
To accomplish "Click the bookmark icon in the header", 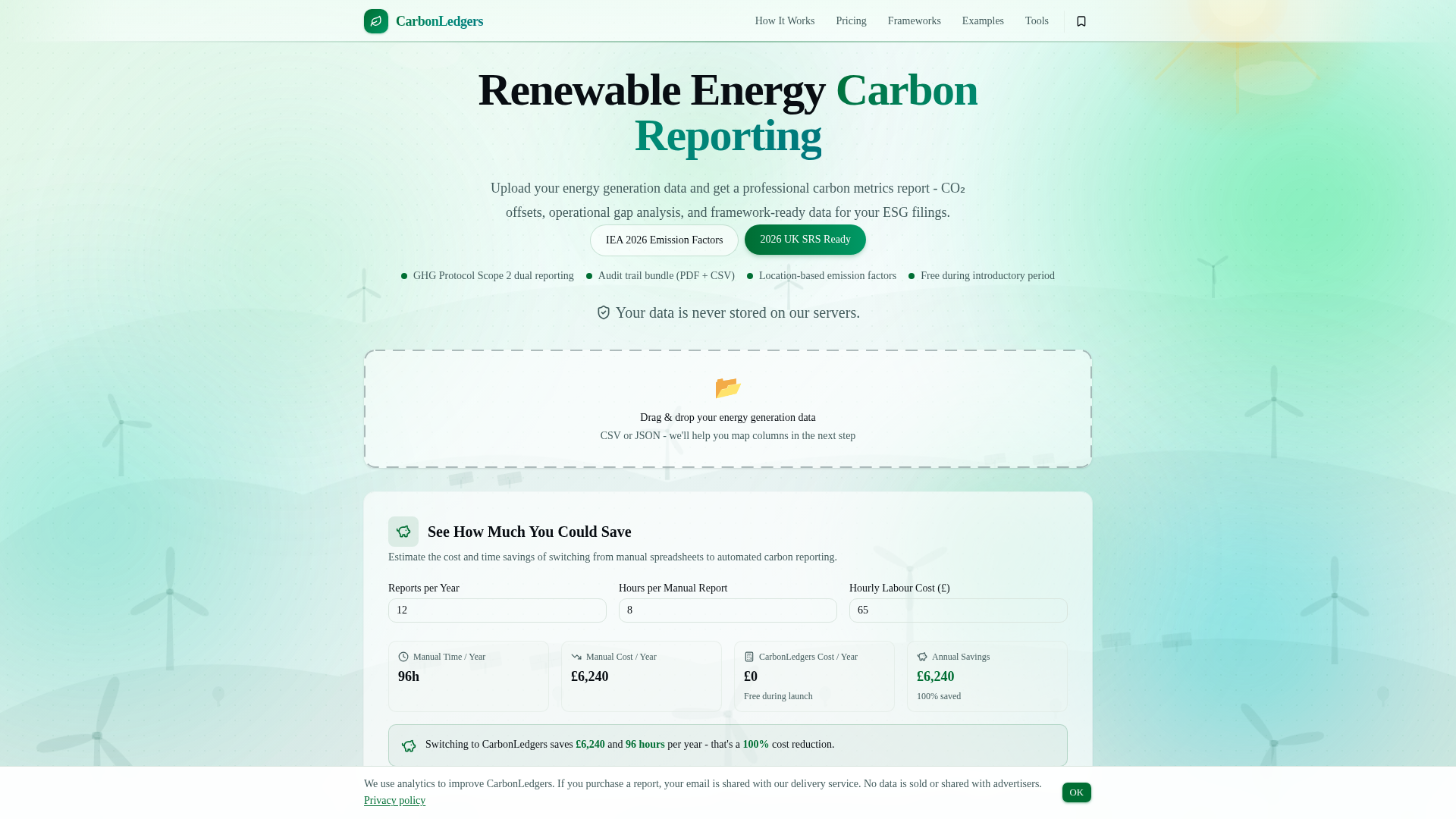I will point(1081,21).
